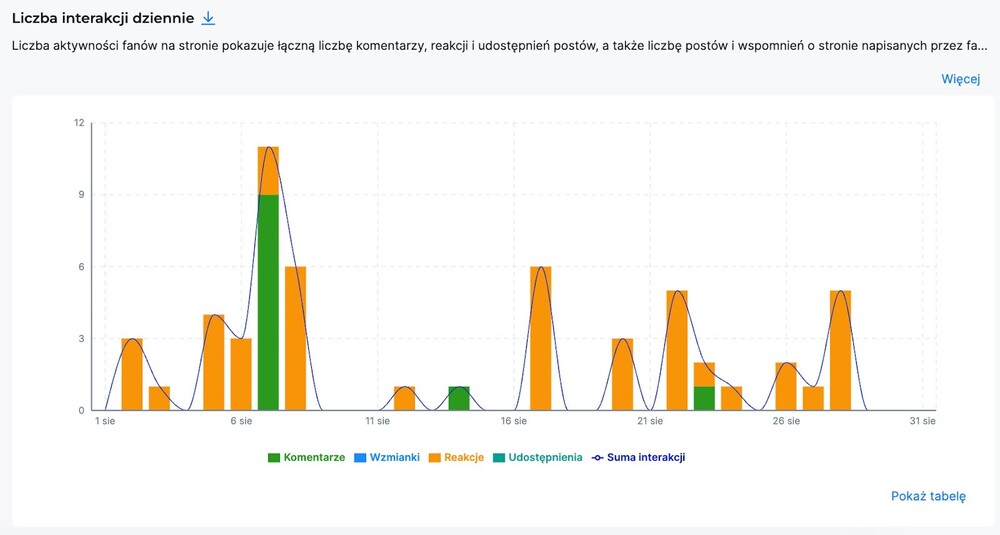1000x535 pixels.
Task: Click green comments segment of 23 sie bar
Action: pos(704,398)
